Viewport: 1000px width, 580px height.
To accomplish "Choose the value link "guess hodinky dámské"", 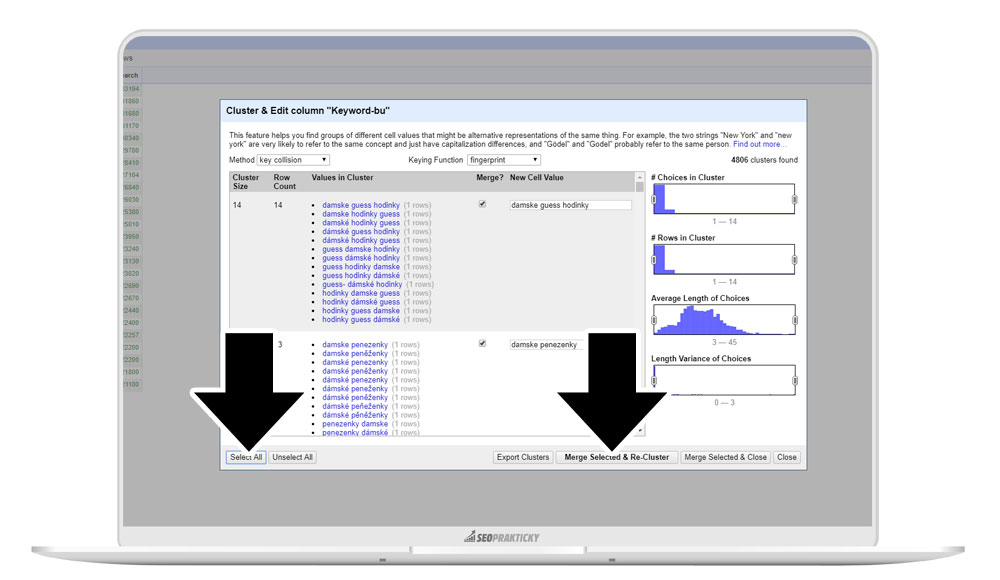I will coord(361,276).
